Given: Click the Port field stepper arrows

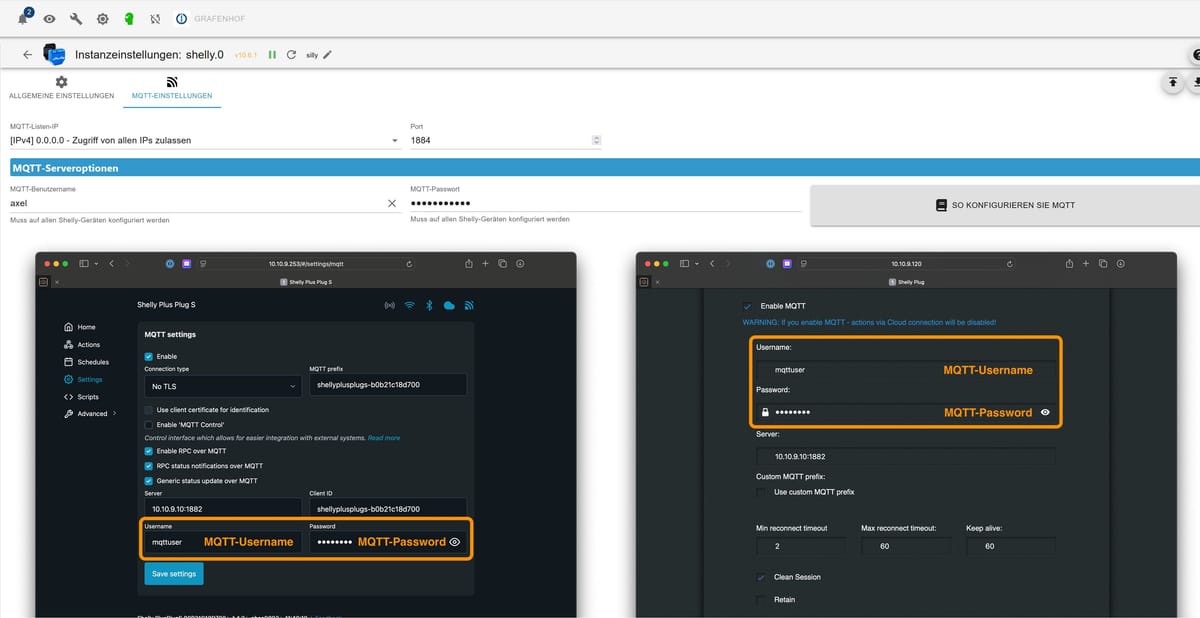Looking at the screenshot, I should pyautogui.click(x=597, y=141).
